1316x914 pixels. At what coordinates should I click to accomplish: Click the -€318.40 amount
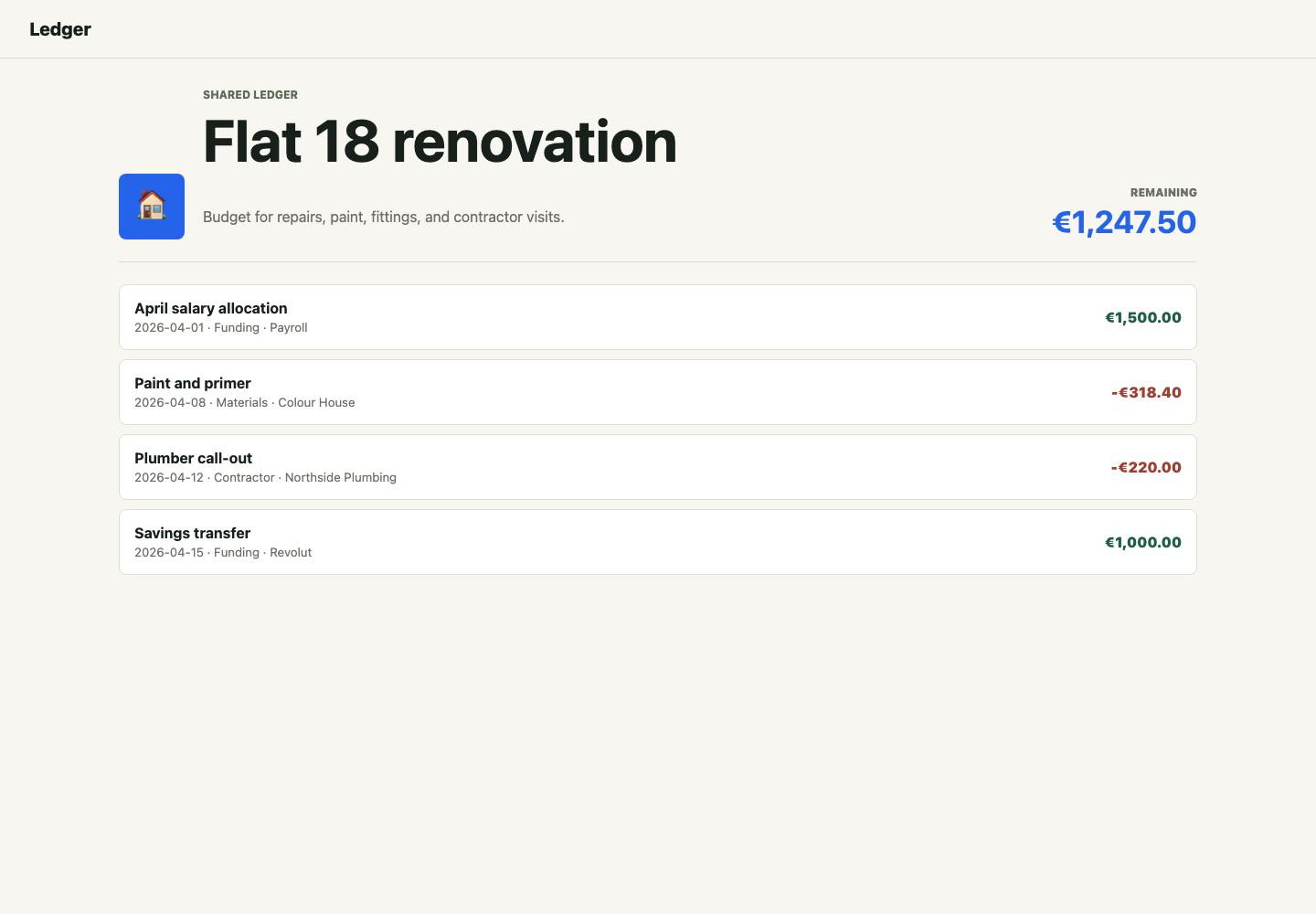[1146, 393]
